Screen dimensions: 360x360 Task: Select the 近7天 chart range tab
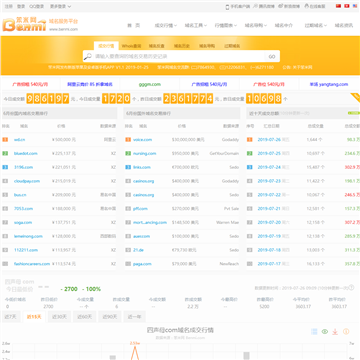[x=11, y=317]
